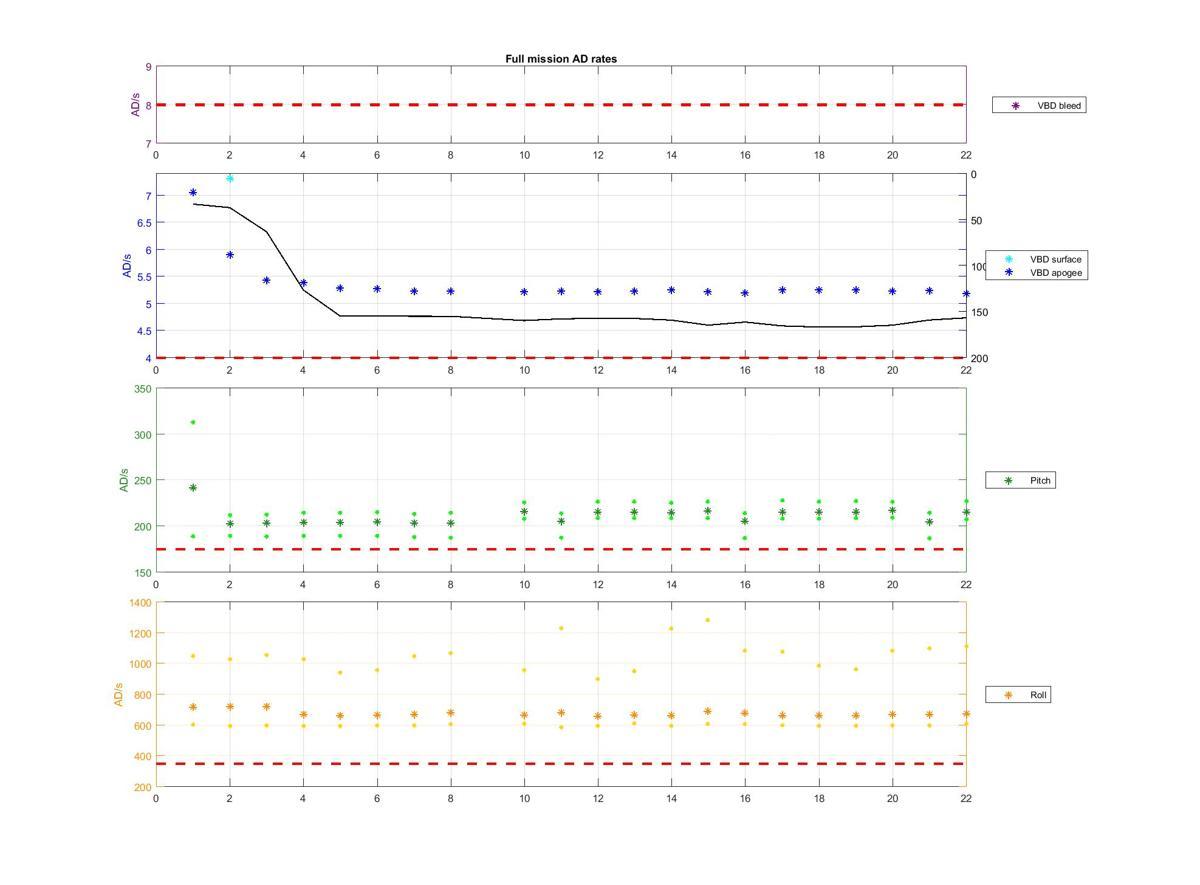
Task: Select the blue VBD apogee marker at dive 1
Action: (x=193, y=192)
